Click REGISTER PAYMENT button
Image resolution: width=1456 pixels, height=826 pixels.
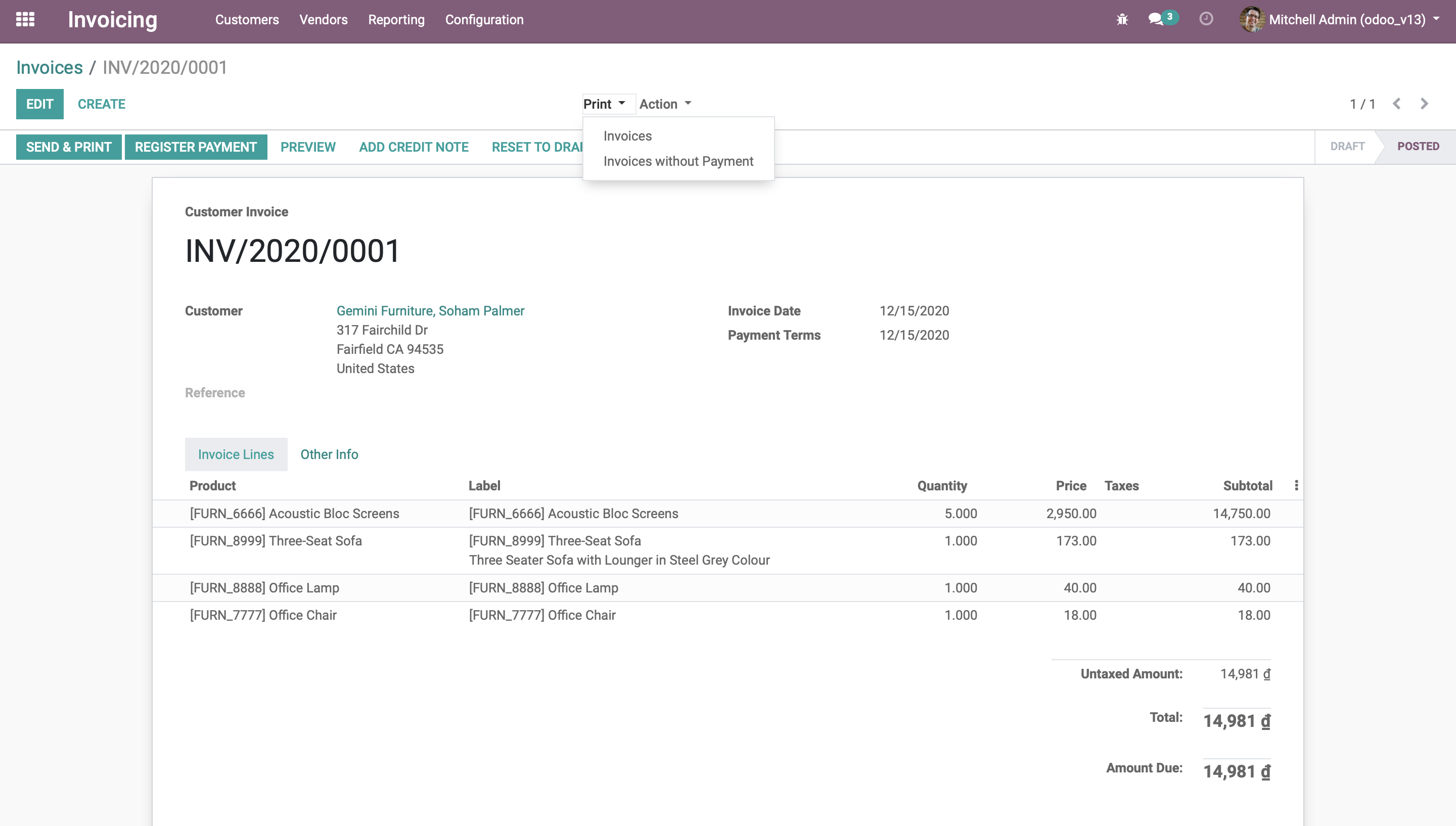[x=196, y=147]
